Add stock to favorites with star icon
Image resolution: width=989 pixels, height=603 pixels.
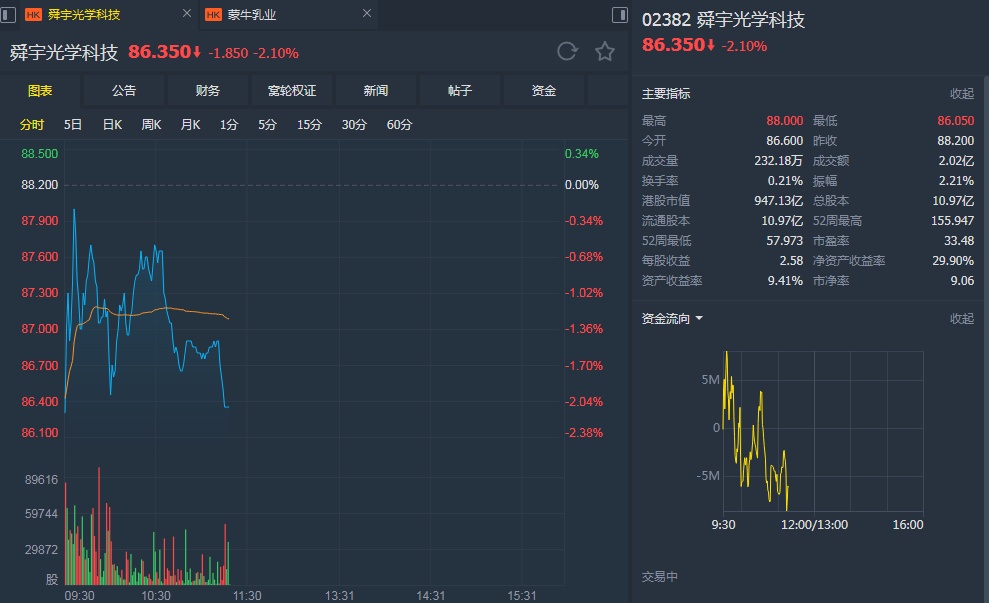click(x=605, y=52)
